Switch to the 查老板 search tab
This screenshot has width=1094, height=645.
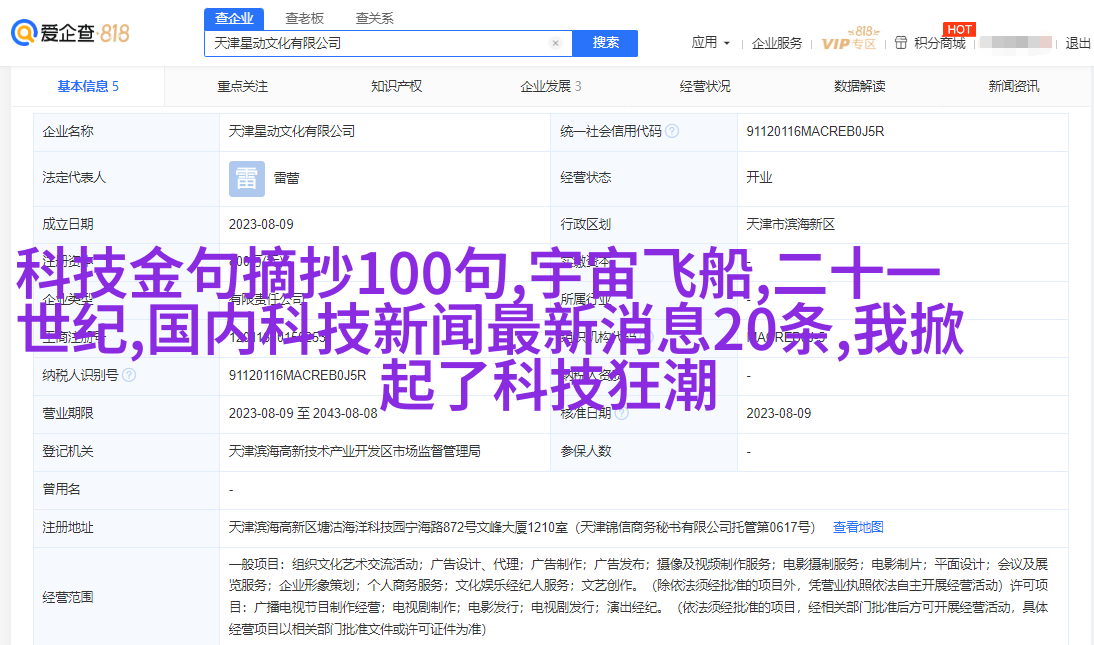(304, 19)
